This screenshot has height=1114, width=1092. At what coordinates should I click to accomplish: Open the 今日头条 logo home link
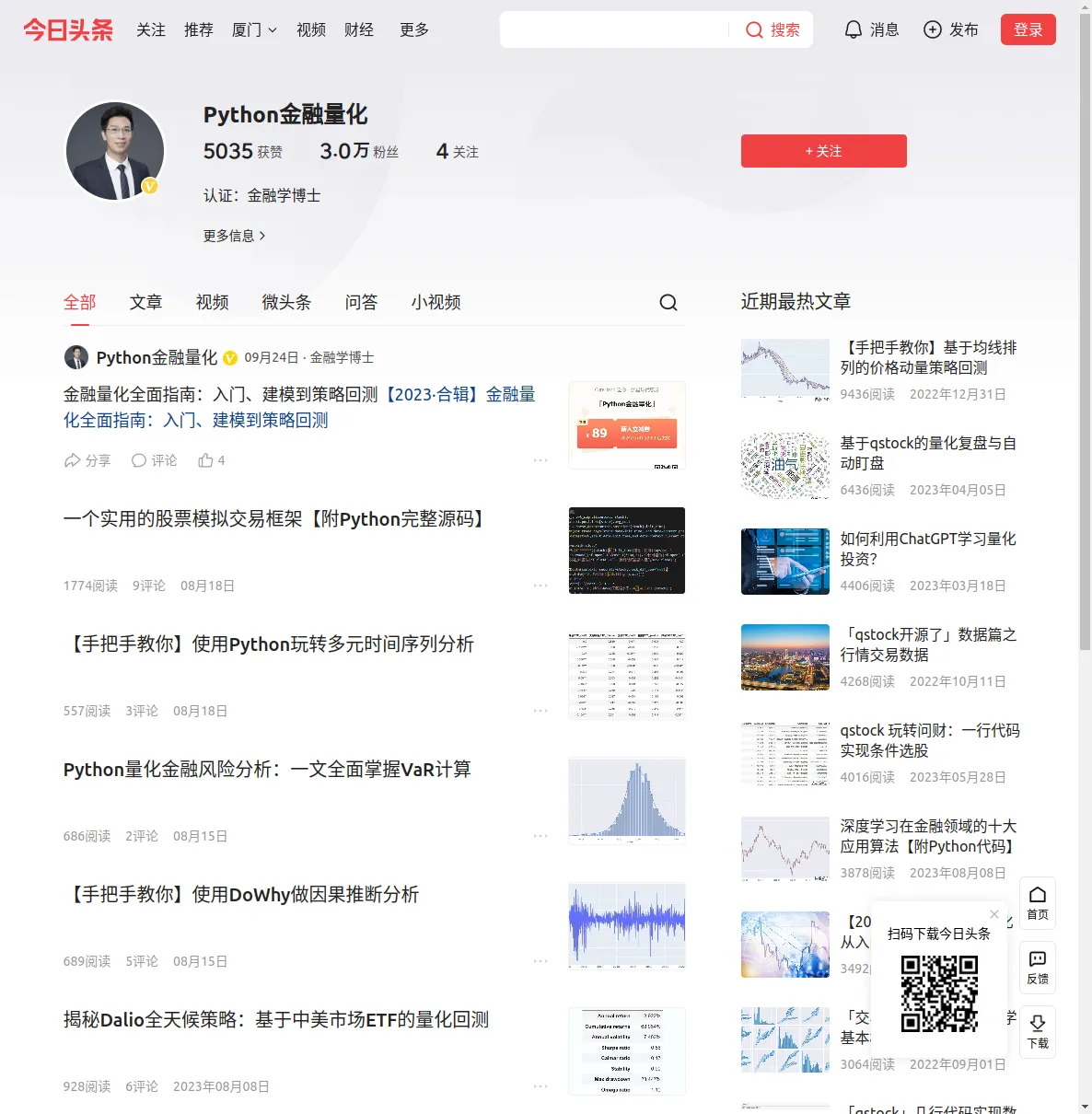click(x=68, y=29)
